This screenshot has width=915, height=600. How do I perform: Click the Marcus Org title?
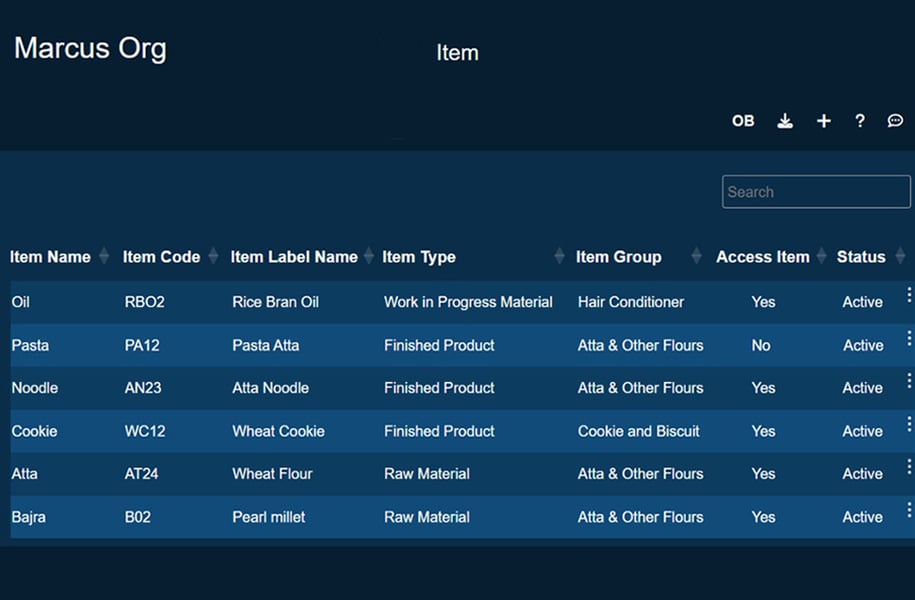(x=90, y=48)
